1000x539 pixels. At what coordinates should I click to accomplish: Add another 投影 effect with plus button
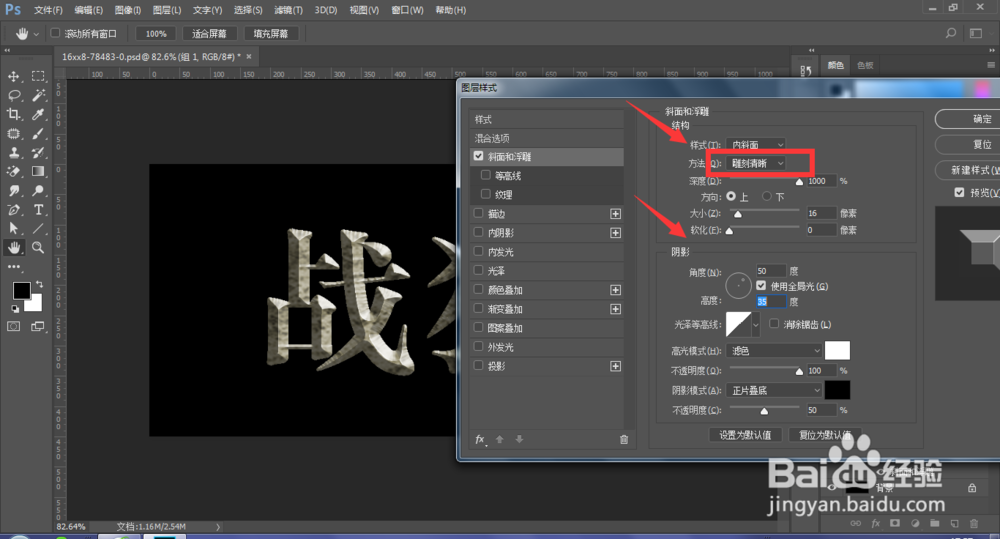click(x=615, y=366)
